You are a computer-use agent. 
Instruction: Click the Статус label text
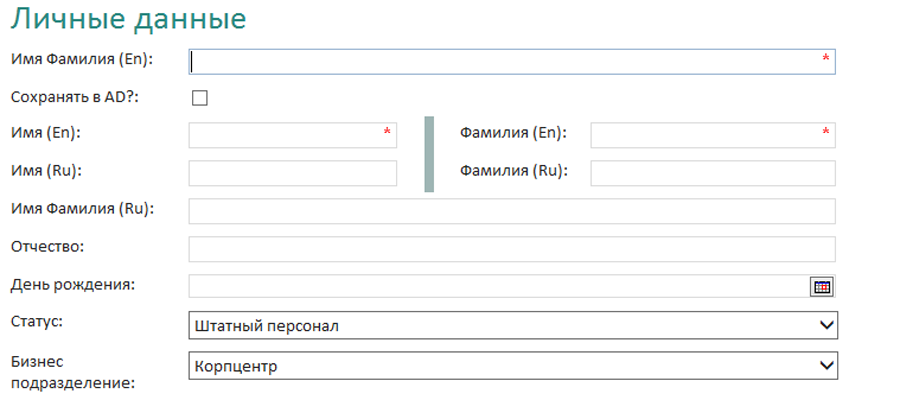(37, 321)
